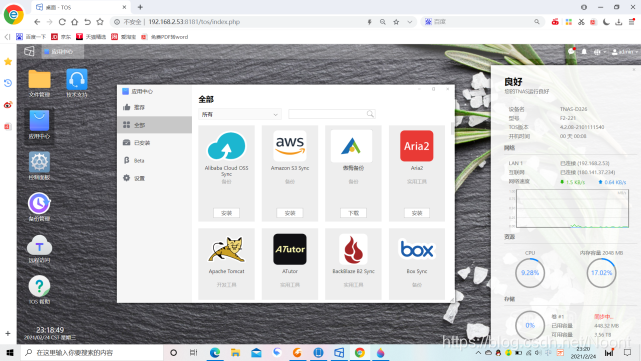Collapse the bookmarks bar chevron

[x=7, y=37]
